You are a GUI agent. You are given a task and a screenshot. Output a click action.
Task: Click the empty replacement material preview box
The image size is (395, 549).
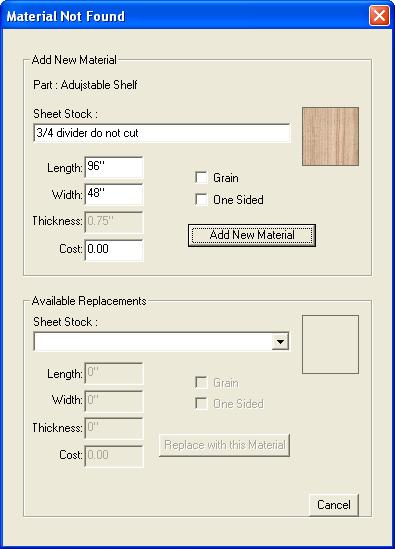coord(330,345)
